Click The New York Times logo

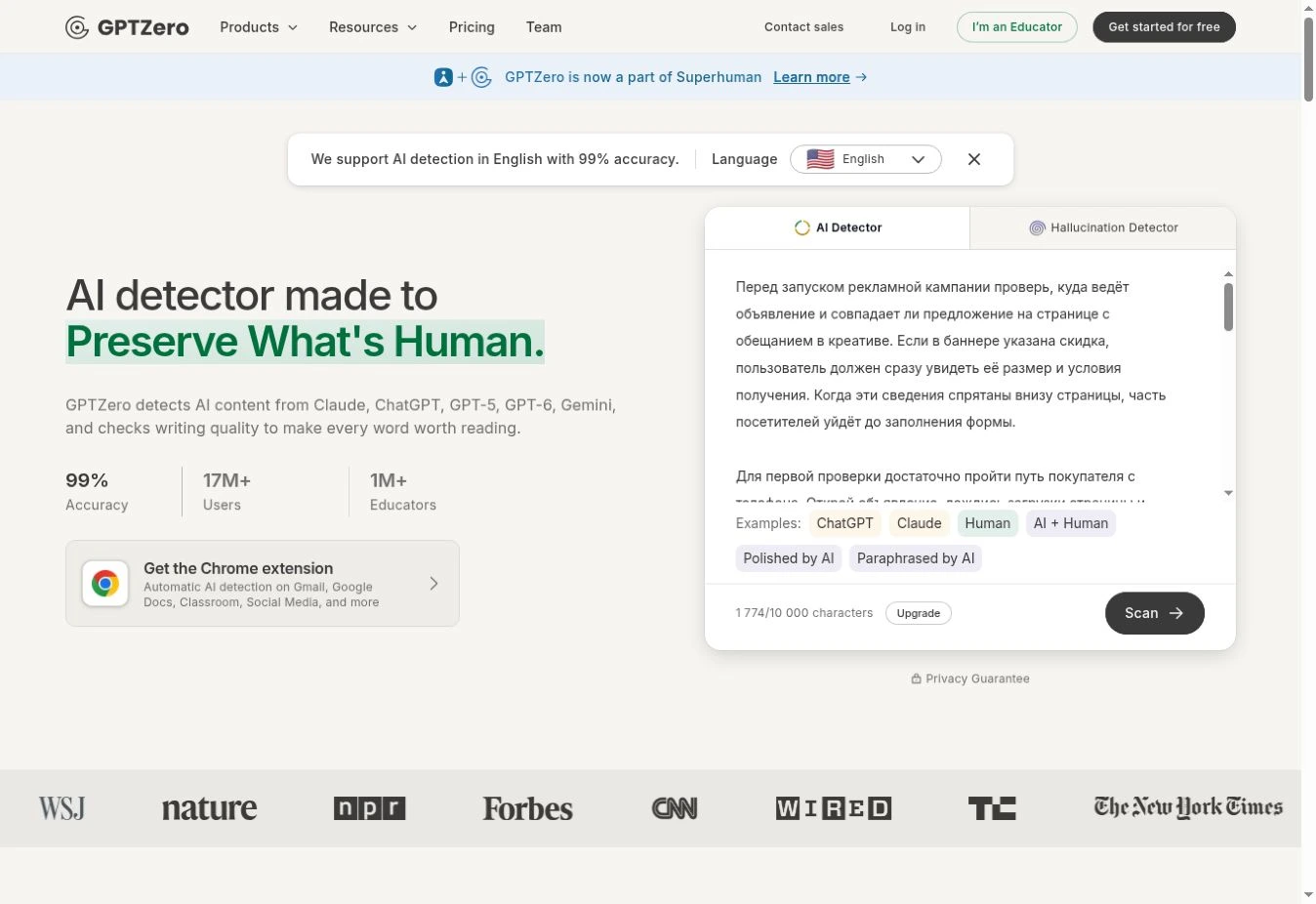1188,807
